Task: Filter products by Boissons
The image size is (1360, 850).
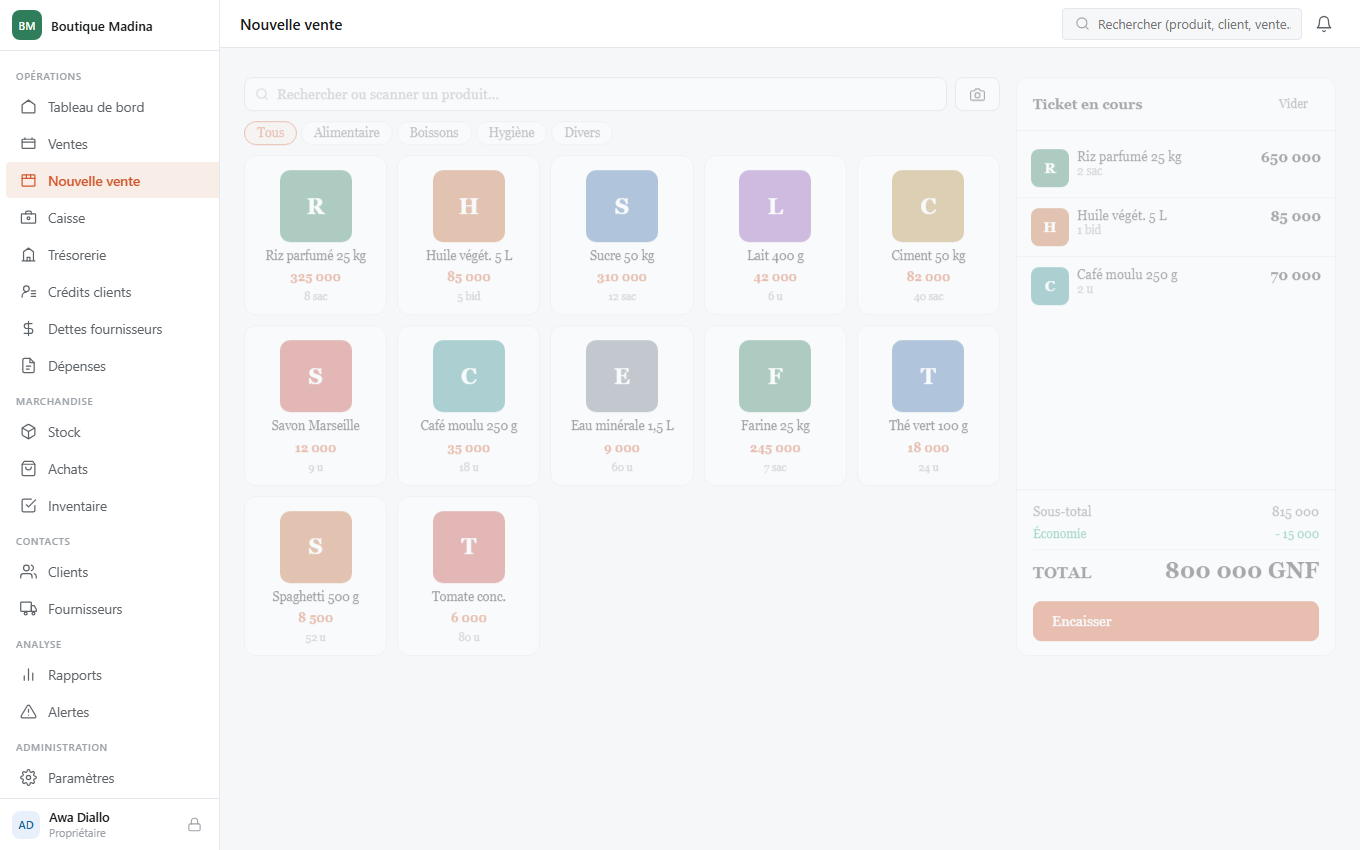Action: tap(434, 133)
